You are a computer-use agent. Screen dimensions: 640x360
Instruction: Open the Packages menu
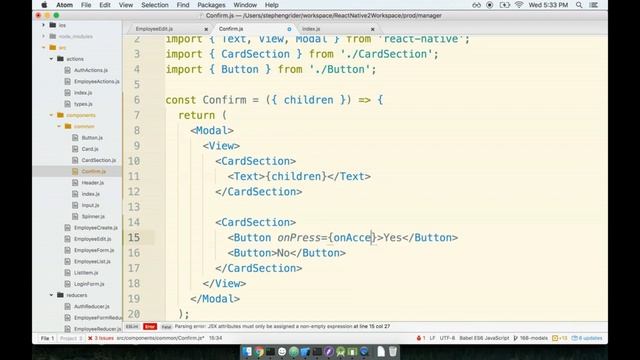(211, 5)
